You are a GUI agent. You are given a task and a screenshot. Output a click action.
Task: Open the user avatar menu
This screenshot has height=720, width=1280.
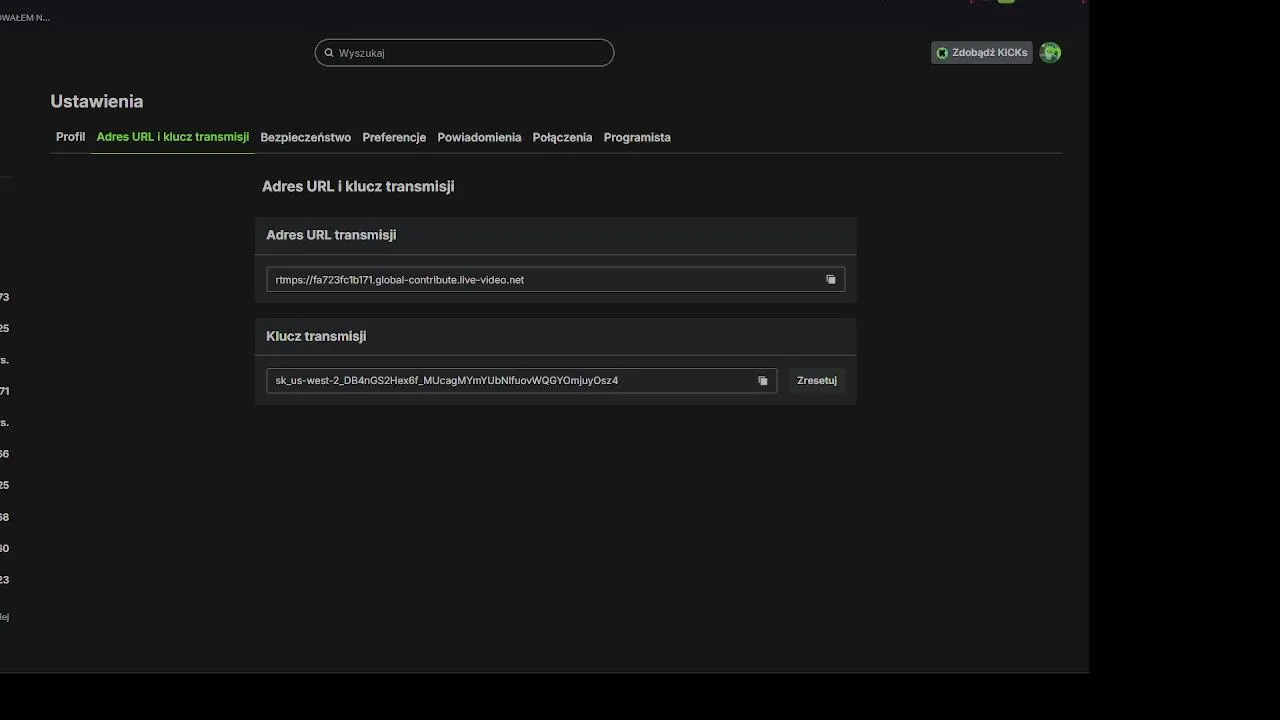[1050, 53]
